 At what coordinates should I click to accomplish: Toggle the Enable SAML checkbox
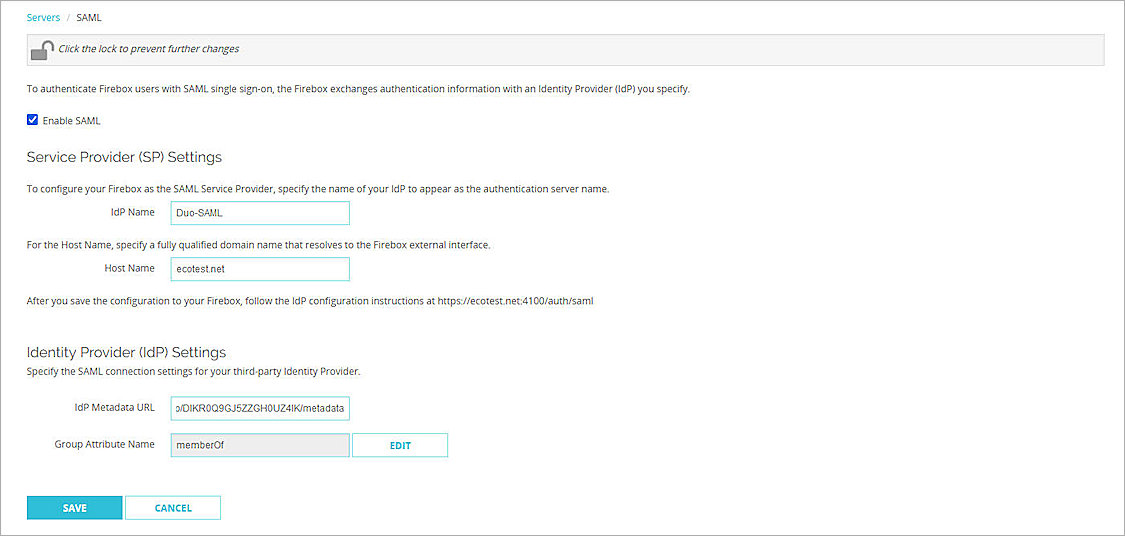pyautogui.click(x=33, y=120)
